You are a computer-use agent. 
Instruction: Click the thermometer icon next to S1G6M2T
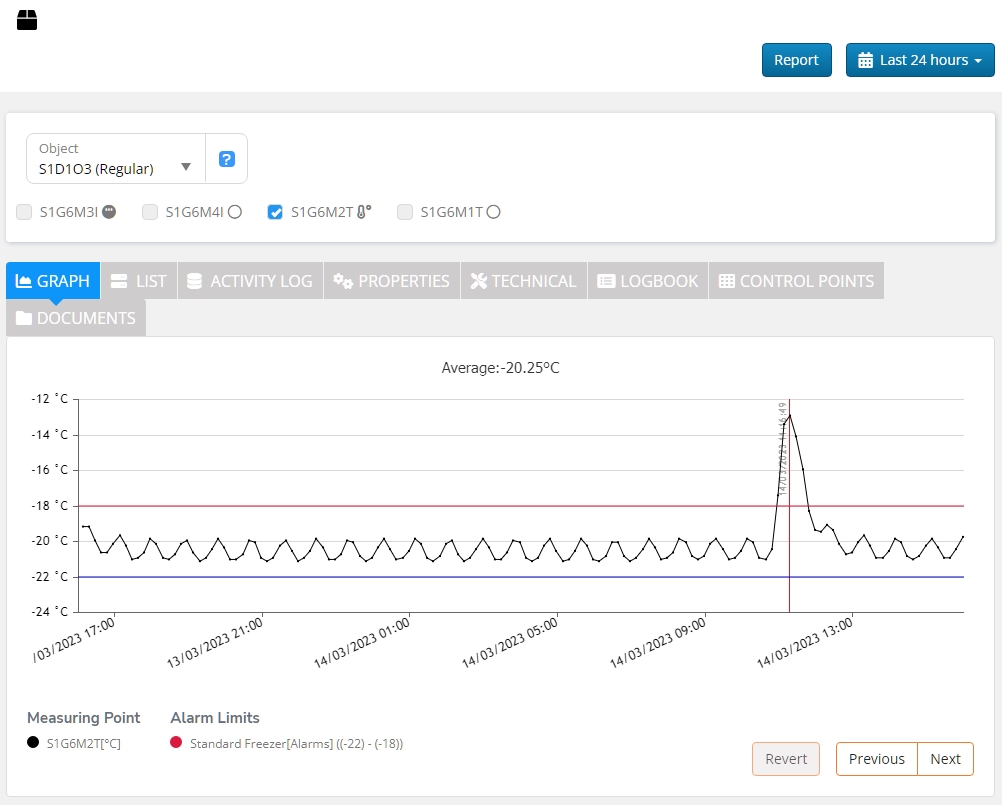coord(364,212)
